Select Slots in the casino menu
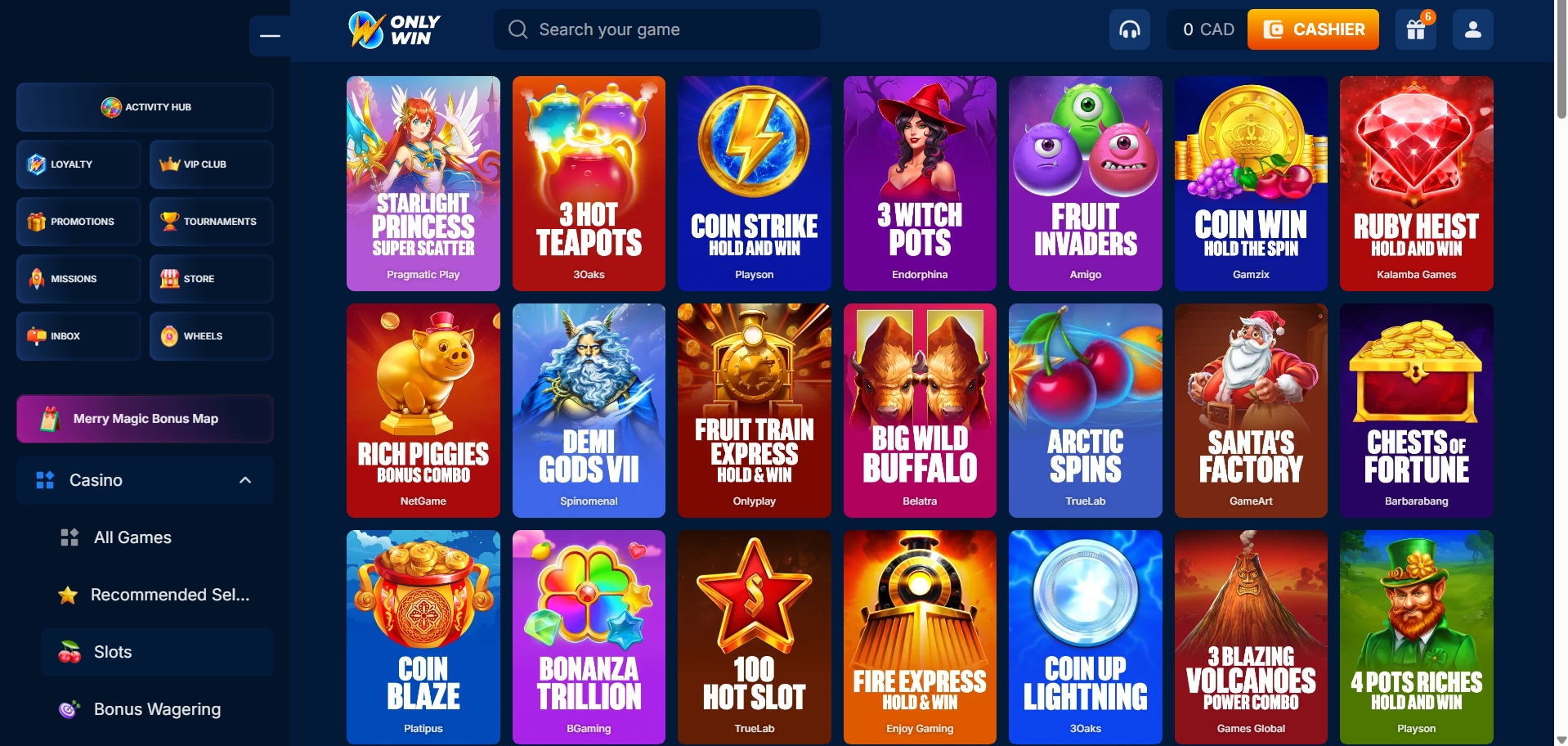This screenshot has height=746, width=1568. pos(157,652)
